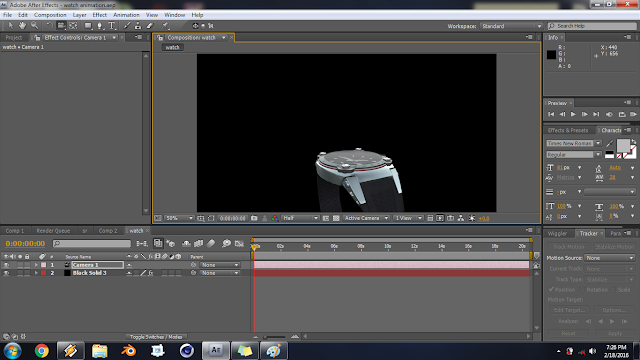Open the Half resolution dropdown
The height and width of the screenshot is (360, 640).
pos(300,218)
